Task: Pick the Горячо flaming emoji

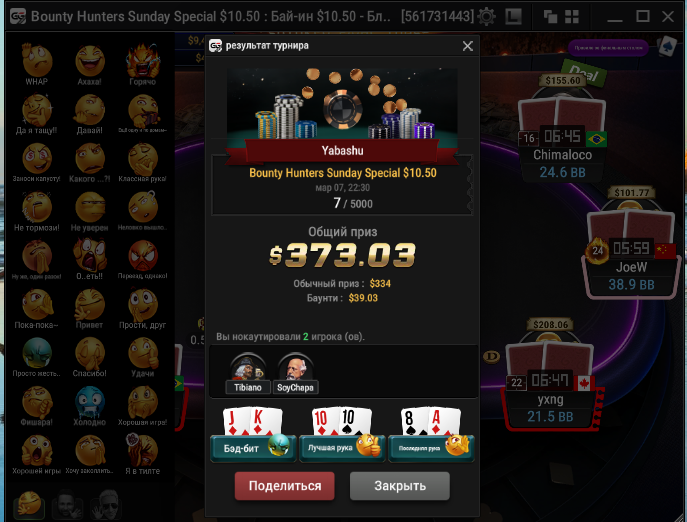Action: click(143, 64)
